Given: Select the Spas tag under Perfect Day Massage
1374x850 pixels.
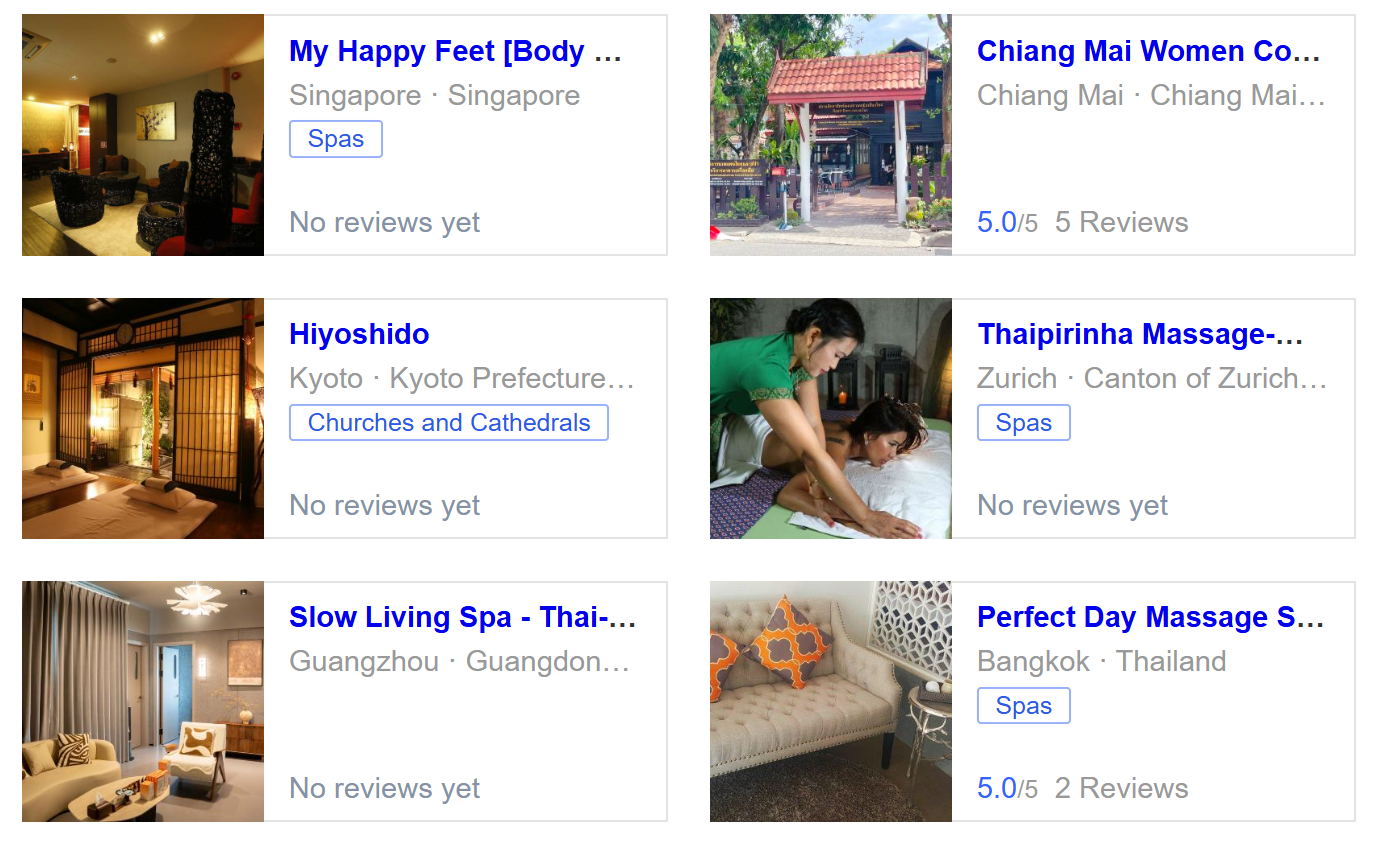Looking at the screenshot, I should tap(1024, 705).
